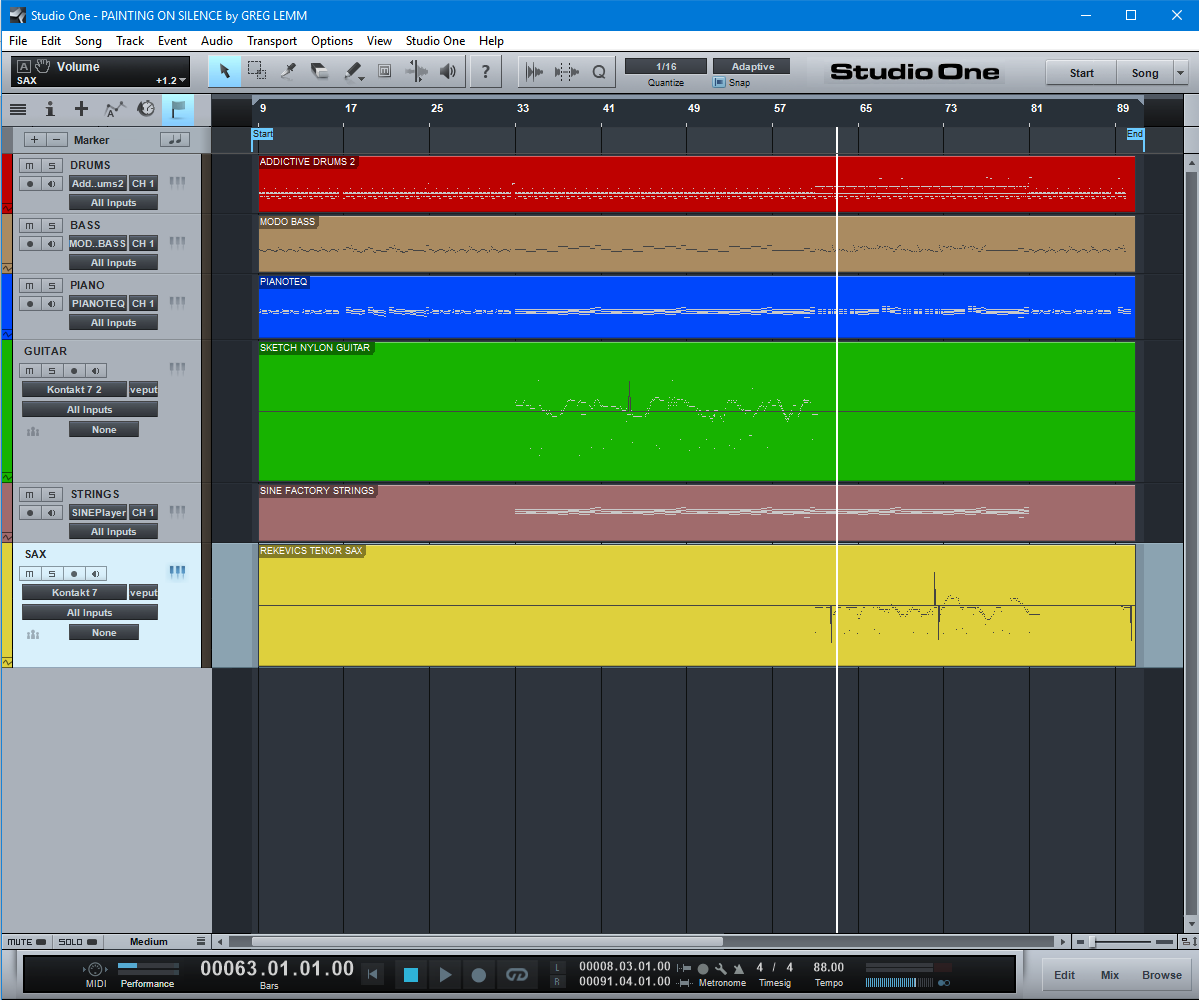1199x1000 pixels.
Task: Click the Start page button
Action: point(1081,73)
